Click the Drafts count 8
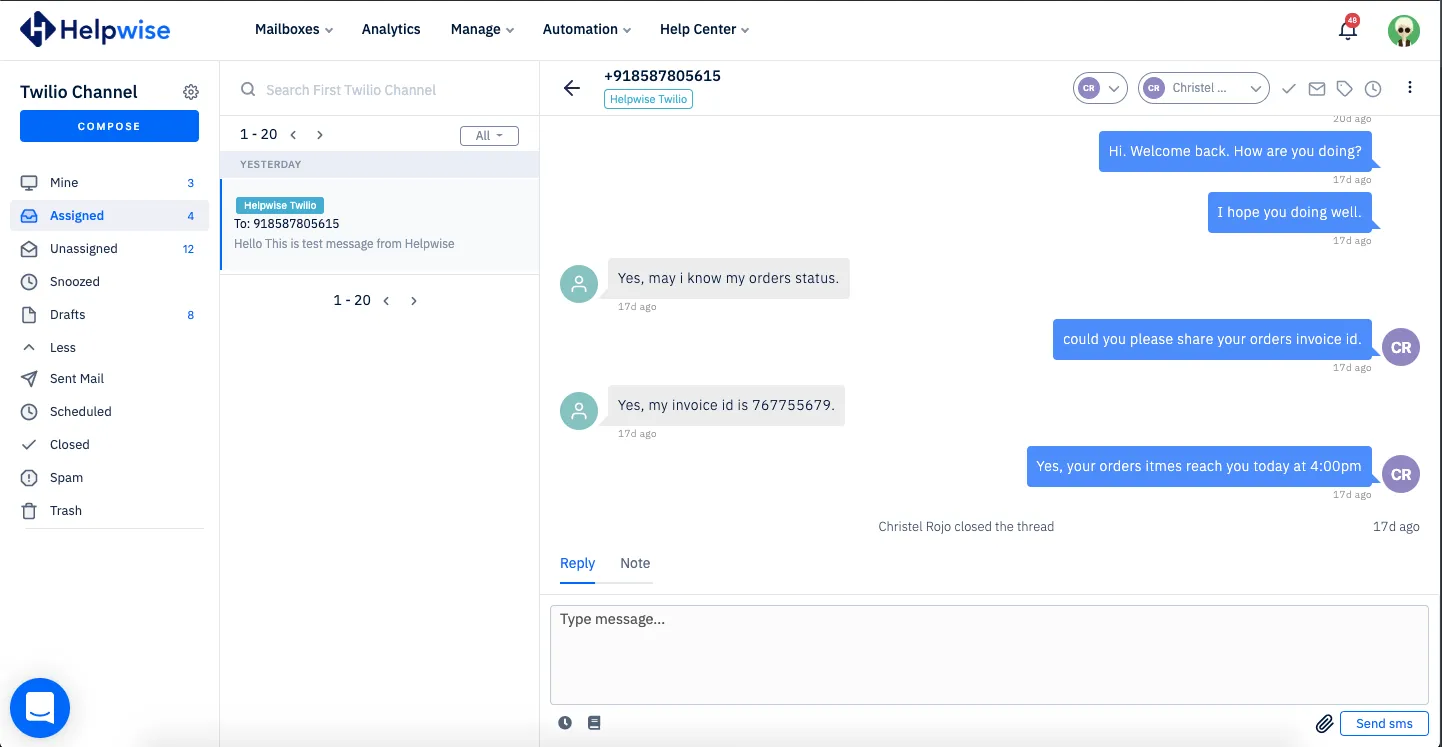 [x=191, y=315]
